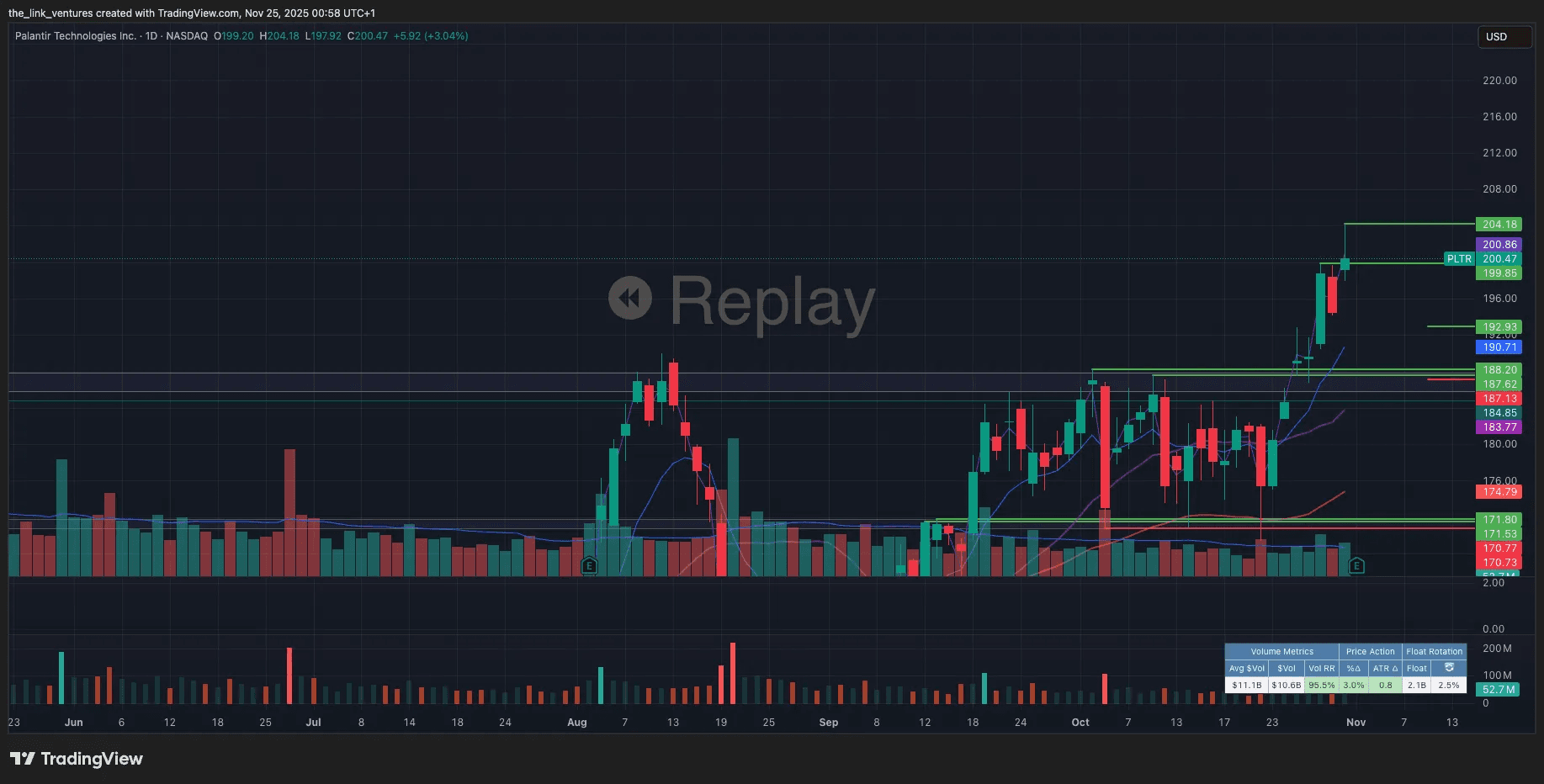
Task: Click the green 199.85 price label
Action: (x=1499, y=273)
